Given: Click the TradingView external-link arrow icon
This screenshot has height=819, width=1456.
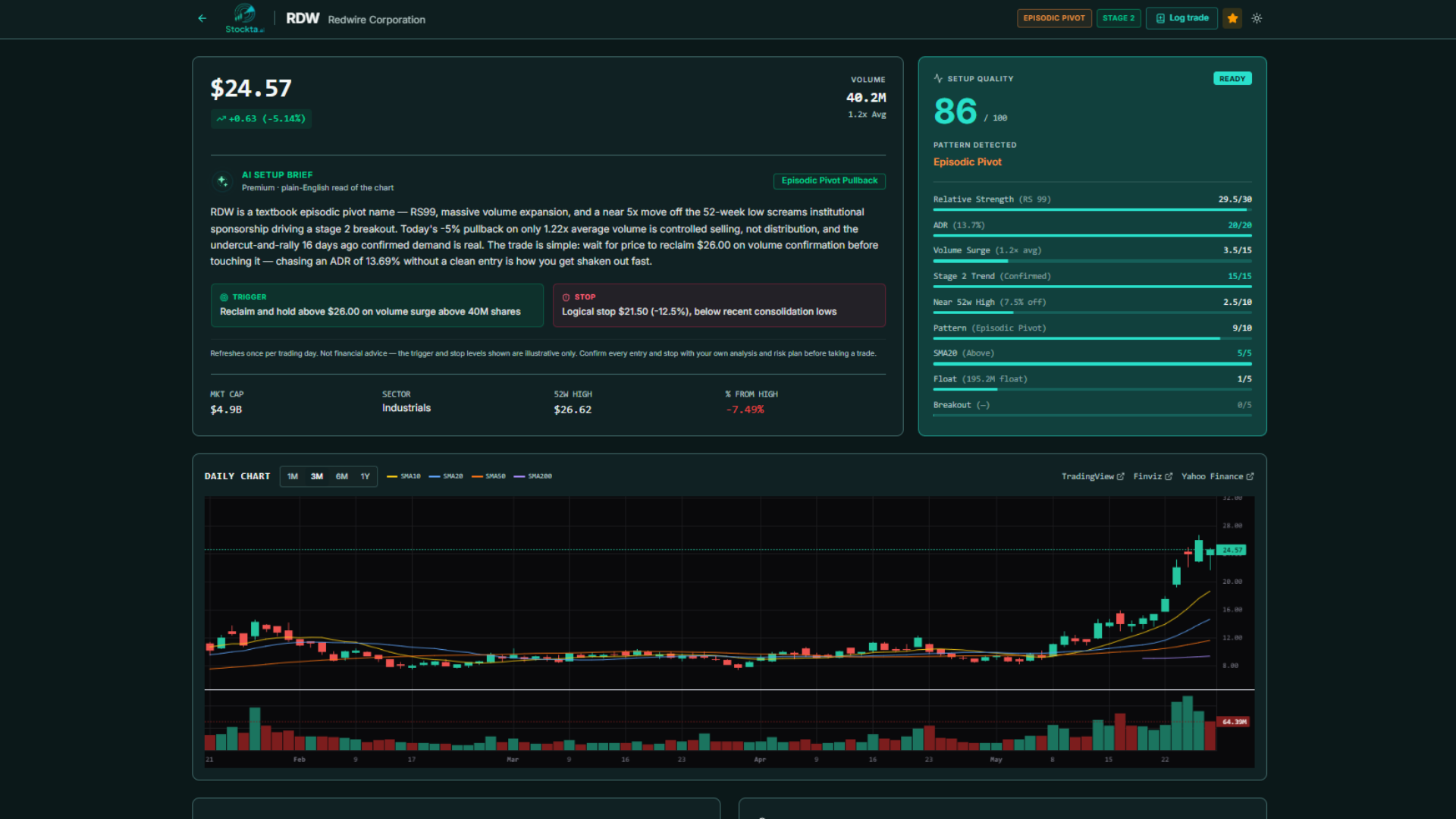Looking at the screenshot, I should (x=1121, y=476).
